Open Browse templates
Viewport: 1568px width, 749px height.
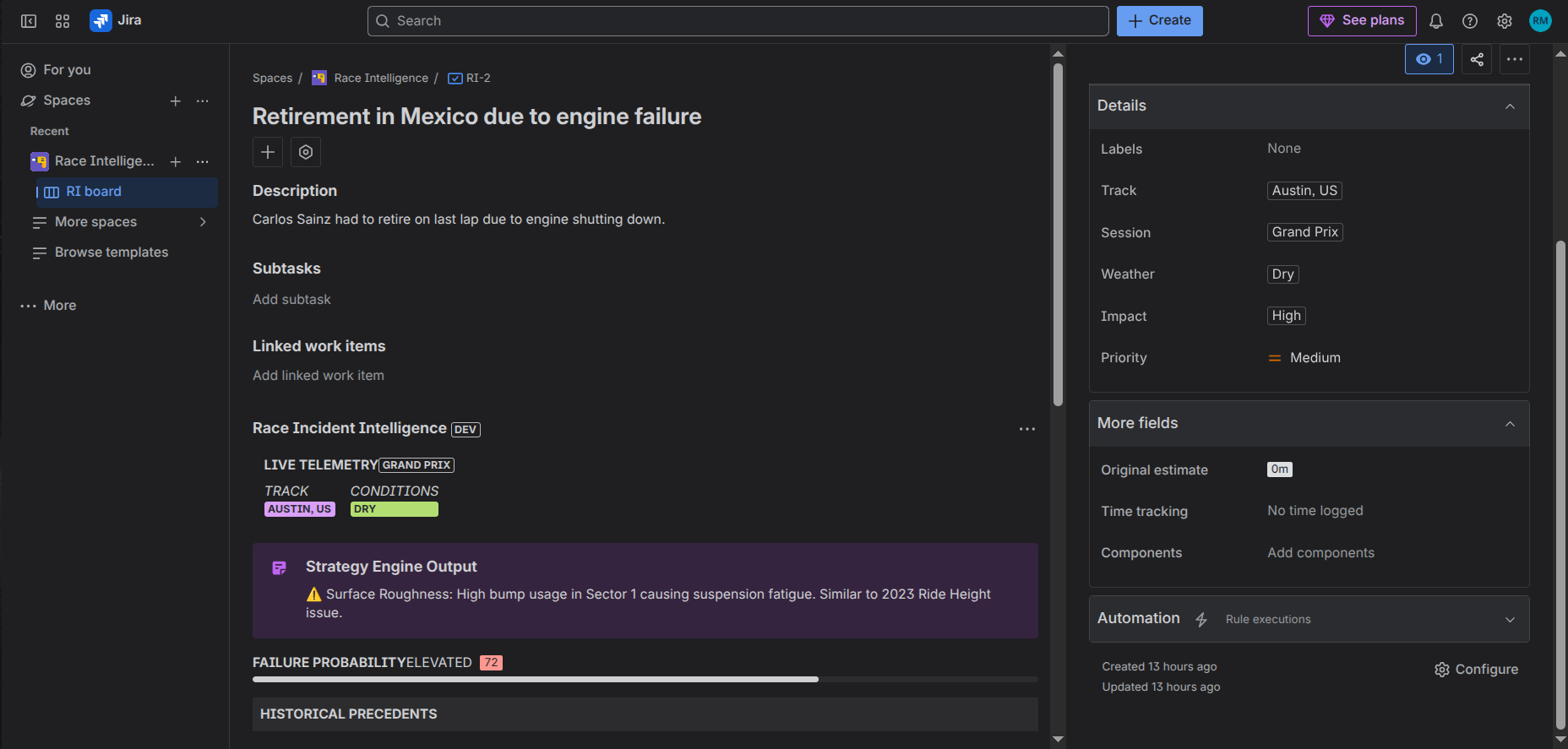pos(110,252)
